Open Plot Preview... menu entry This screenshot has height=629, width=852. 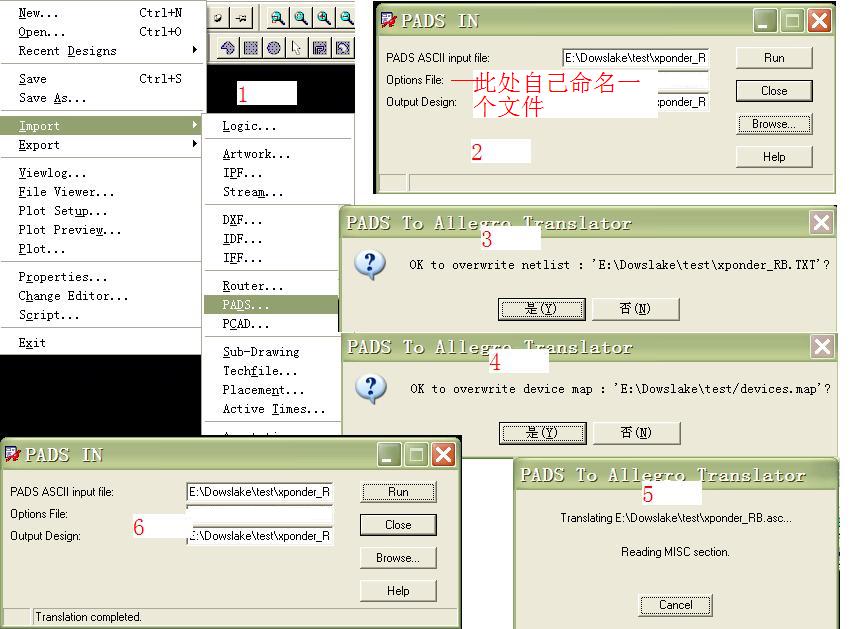102,230
